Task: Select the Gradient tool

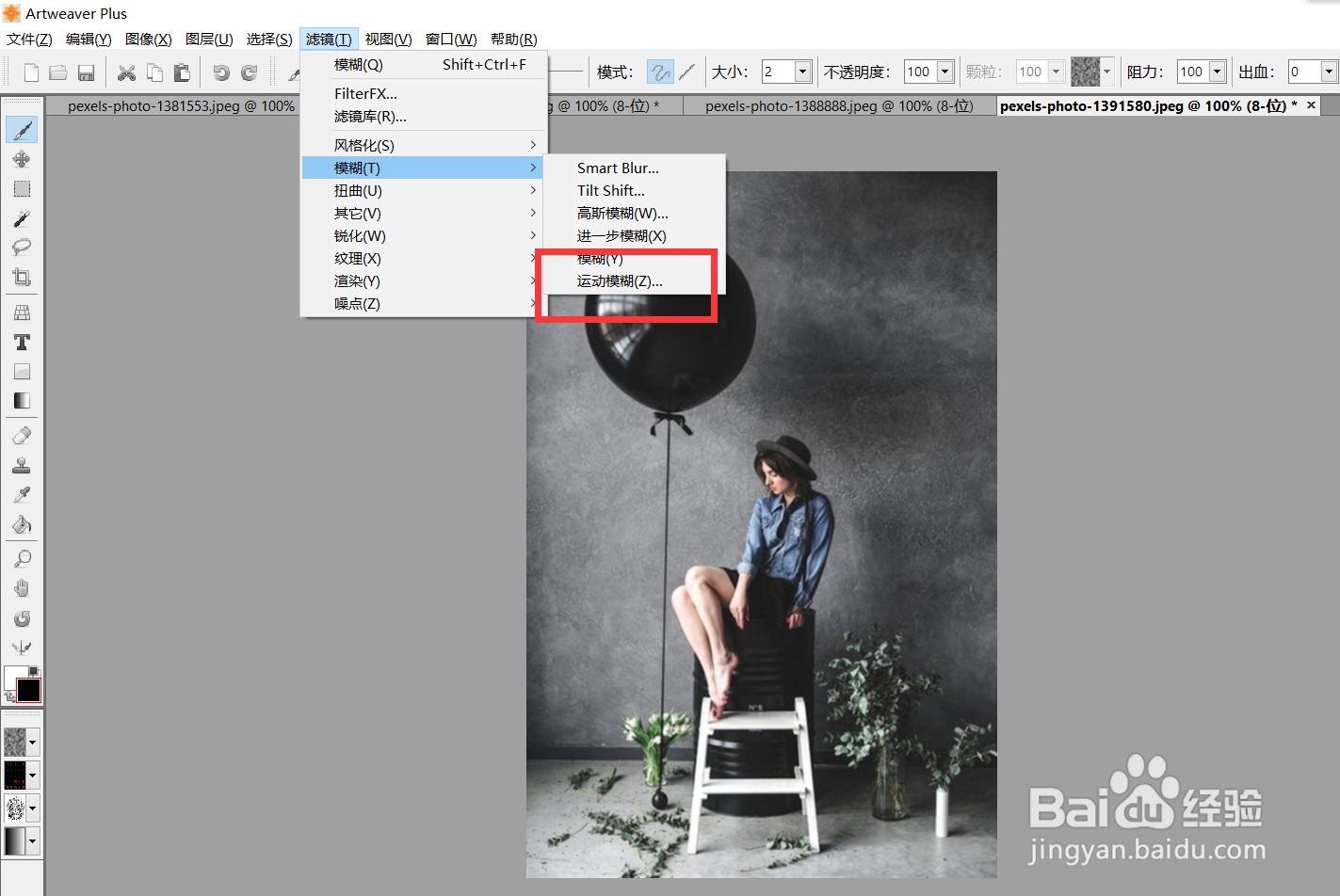Action: pos(22,401)
